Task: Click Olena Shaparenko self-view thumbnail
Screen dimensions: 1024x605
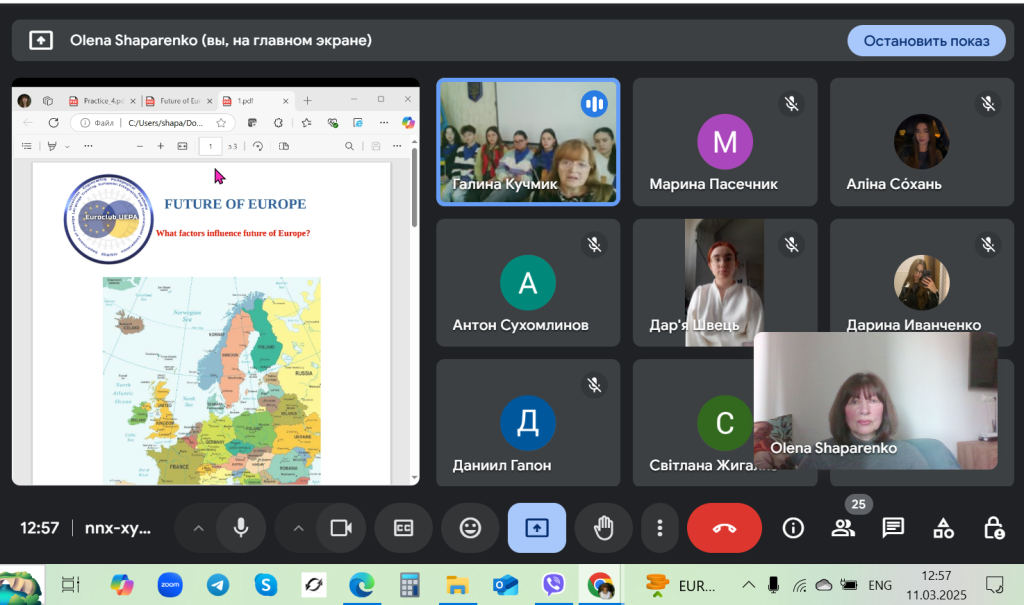Action: click(875, 401)
